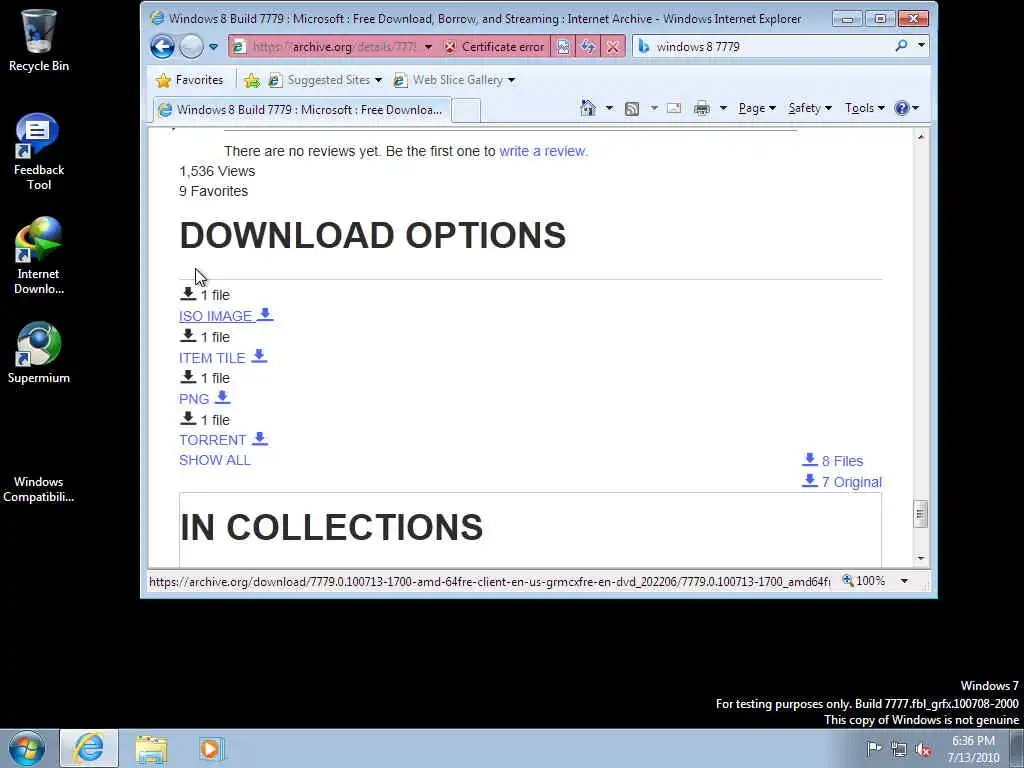Click the vertical scrollbar thumb
Viewport: 1024px width, 768px height.
coord(921,513)
